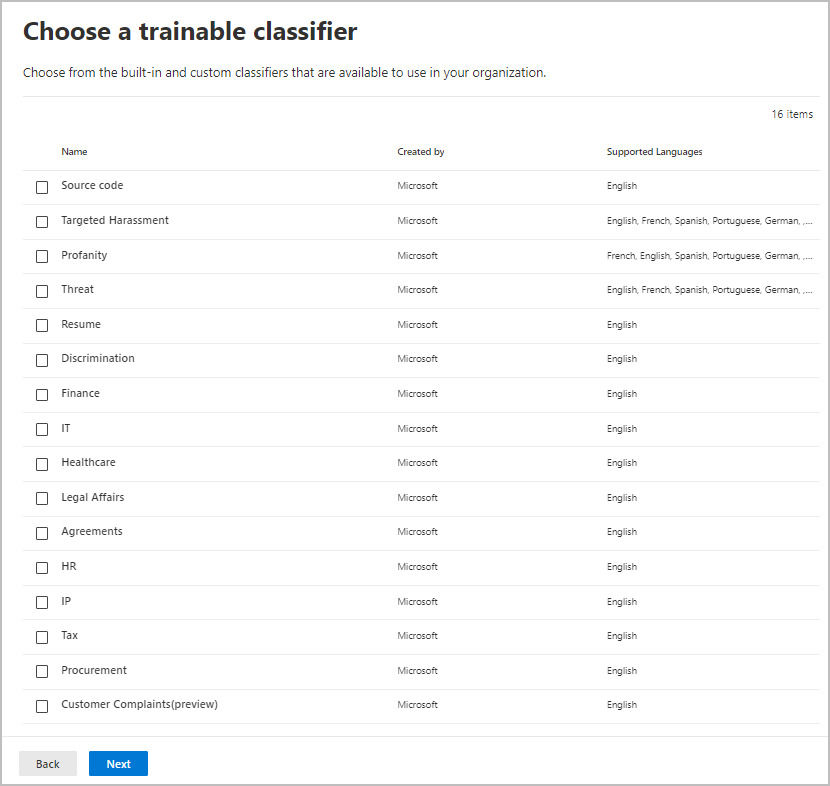Select the Tax classifier checkbox

coord(41,636)
